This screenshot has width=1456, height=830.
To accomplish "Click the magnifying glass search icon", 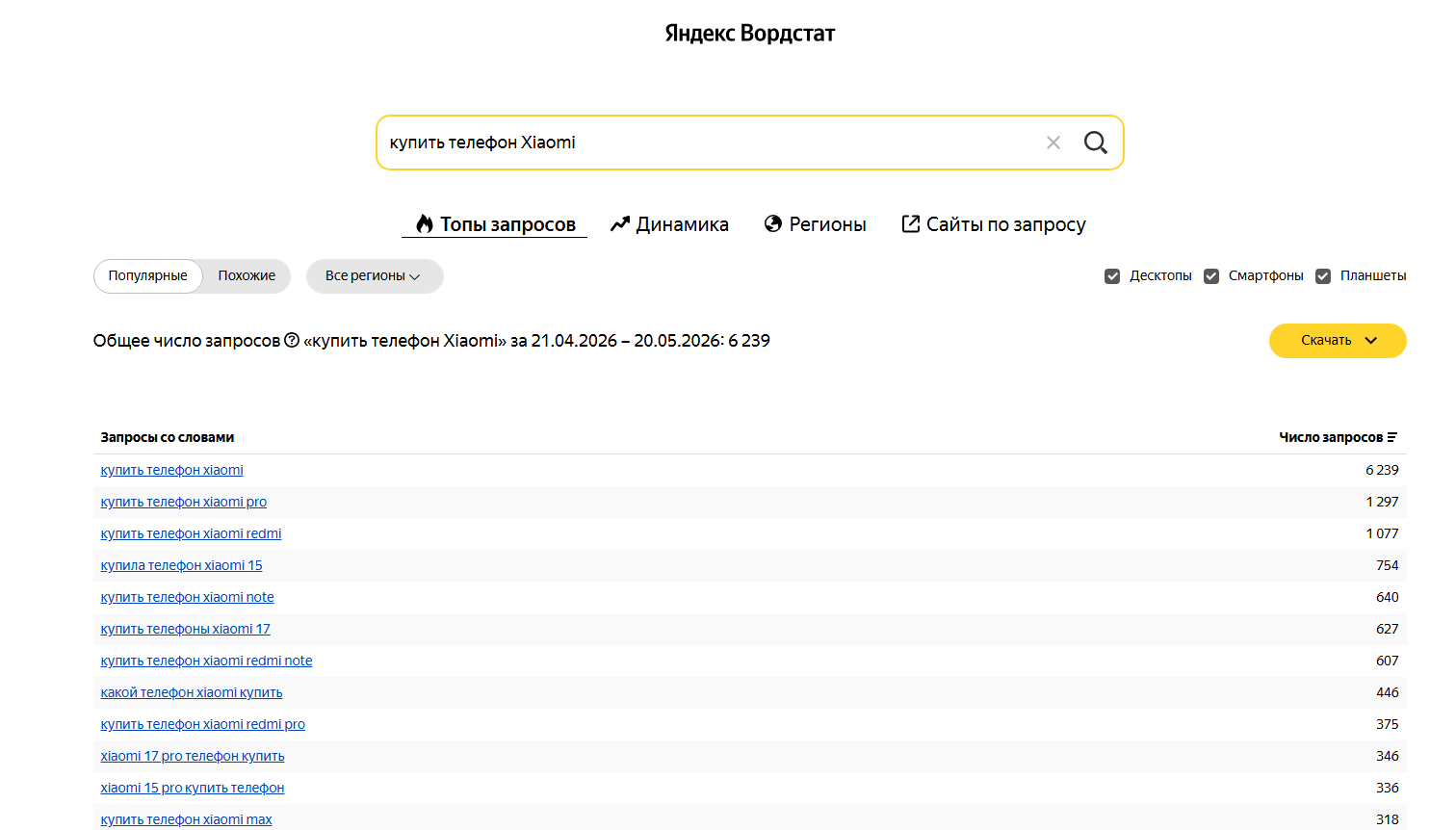I will (1096, 143).
